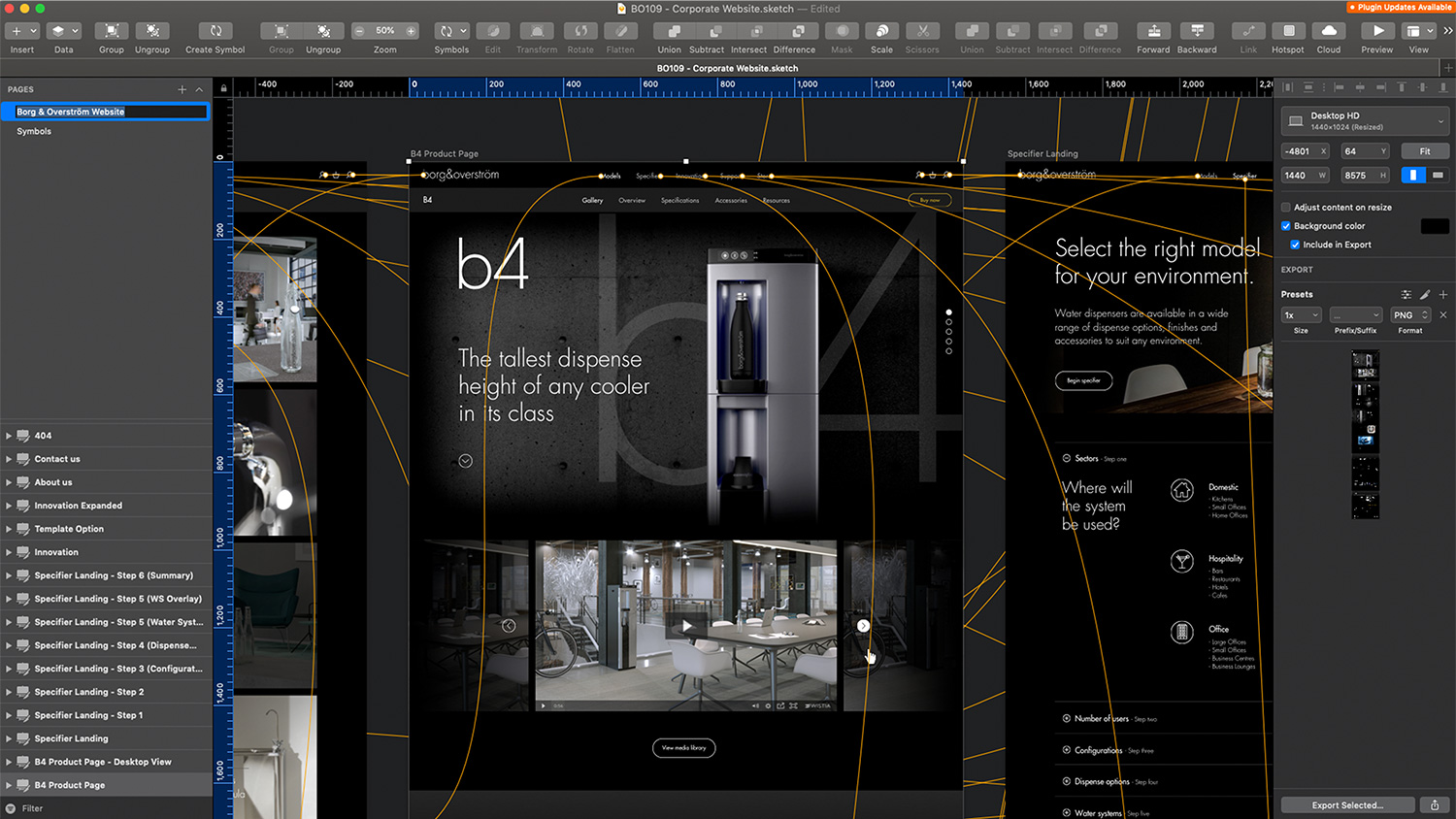Screen dimensions: 1456x819
Task: Select the Contact us artboard layer
Action: tap(57, 459)
